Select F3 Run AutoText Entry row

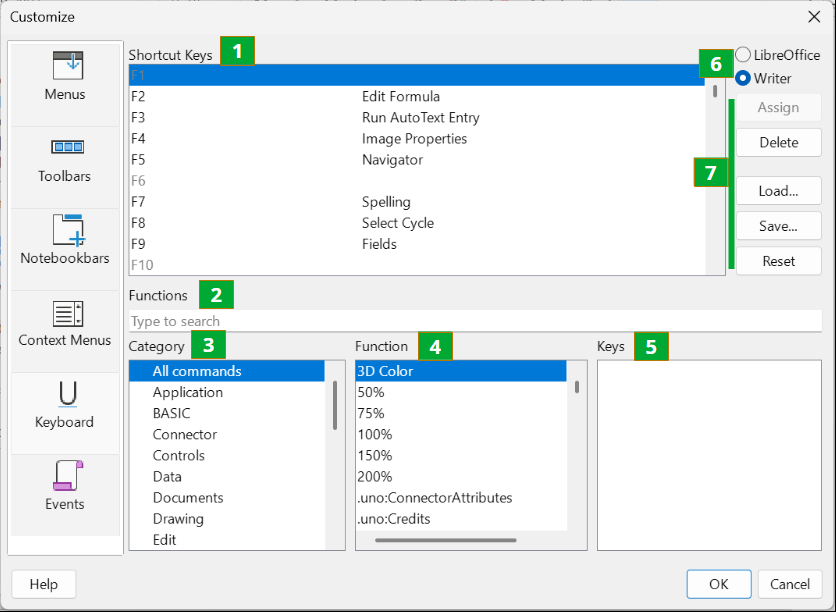[x=416, y=117]
